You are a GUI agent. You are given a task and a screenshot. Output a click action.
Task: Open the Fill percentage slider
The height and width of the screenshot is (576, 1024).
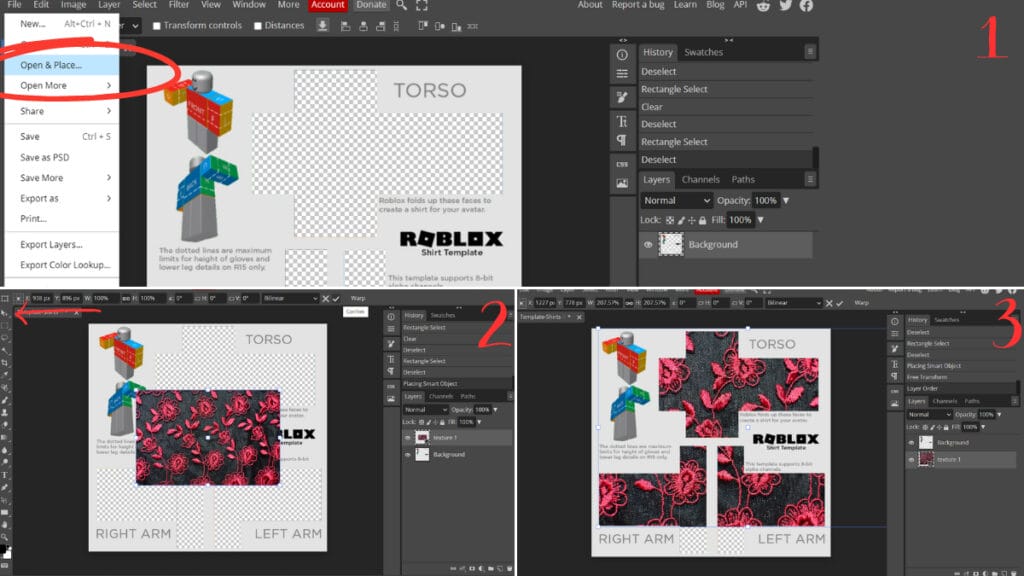[760, 219]
